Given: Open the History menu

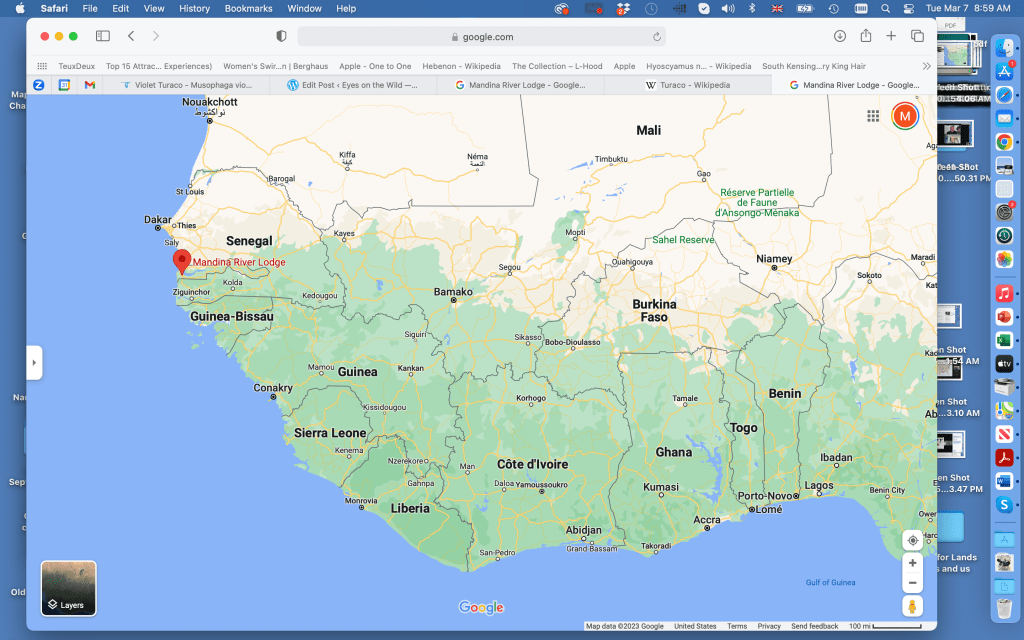Looking at the screenshot, I should point(194,8).
